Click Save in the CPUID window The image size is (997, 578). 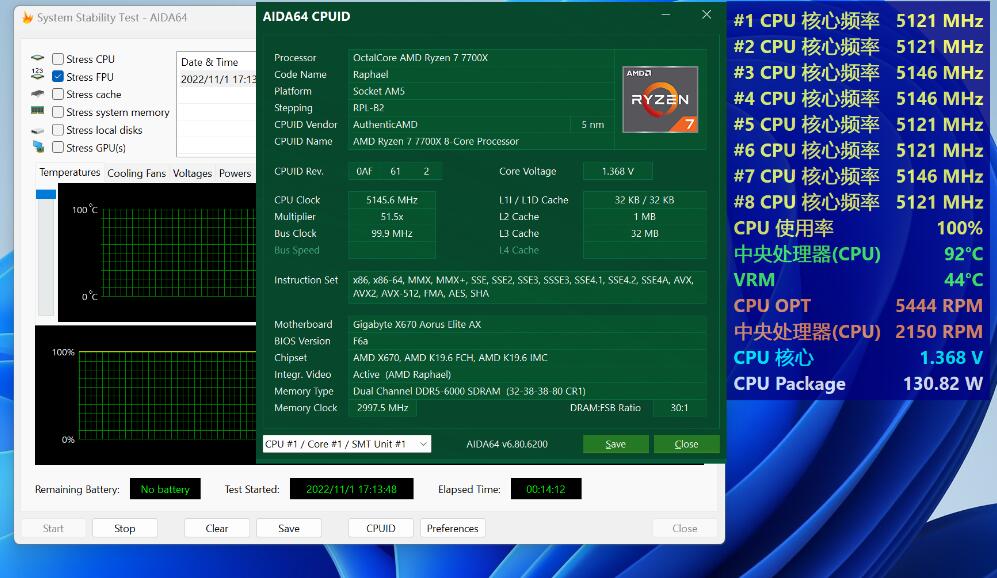coord(615,444)
